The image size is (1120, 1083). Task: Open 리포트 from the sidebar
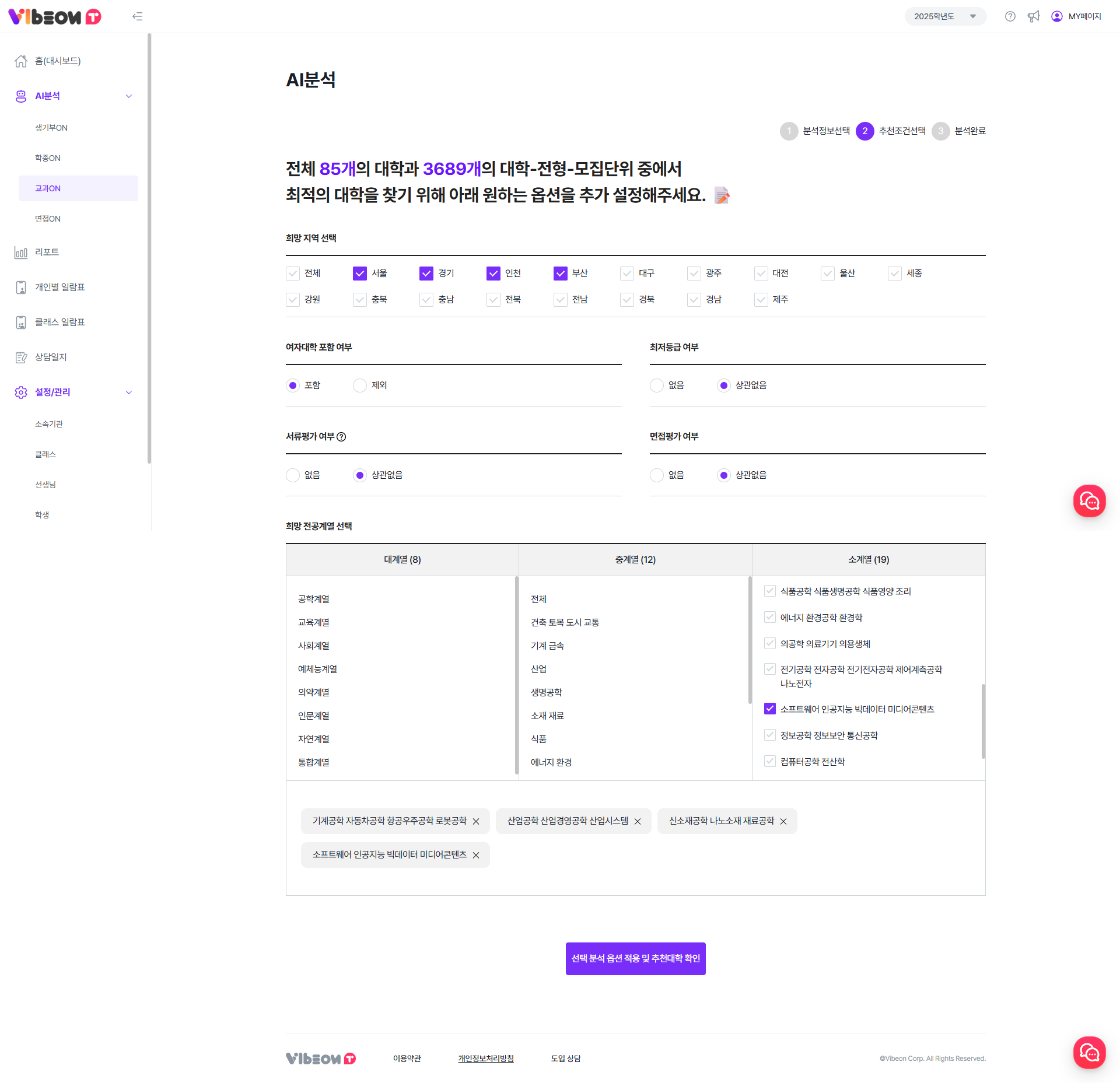coord(47,253)
